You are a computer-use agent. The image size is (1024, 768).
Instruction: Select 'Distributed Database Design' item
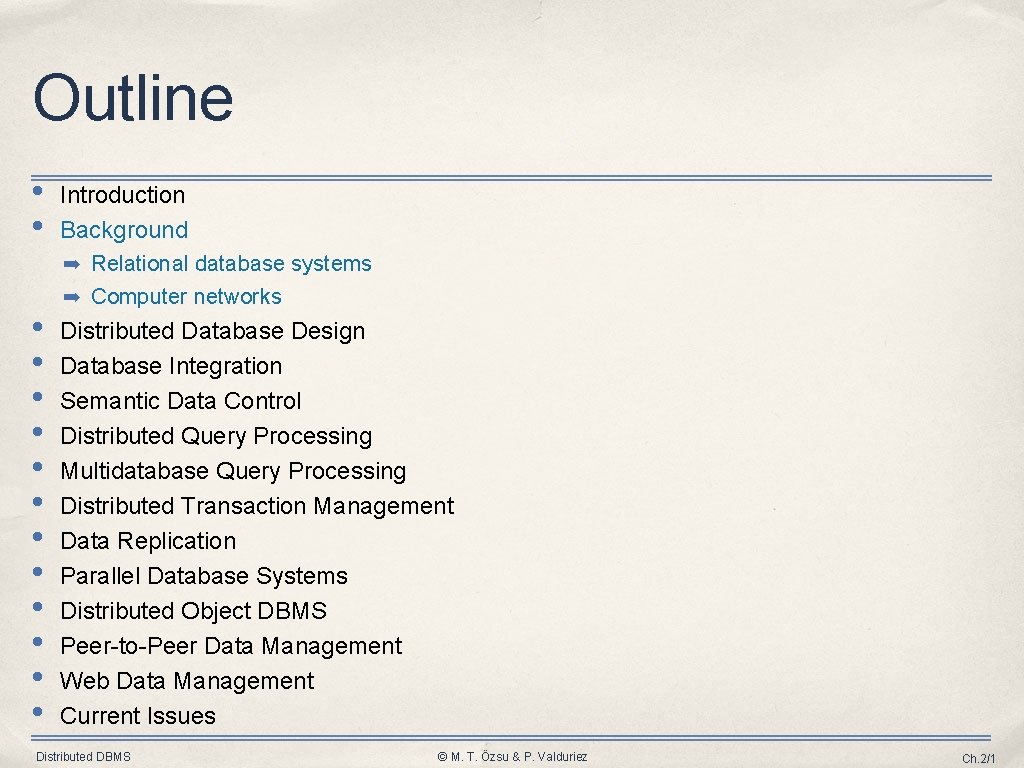(x=212, y=332)
